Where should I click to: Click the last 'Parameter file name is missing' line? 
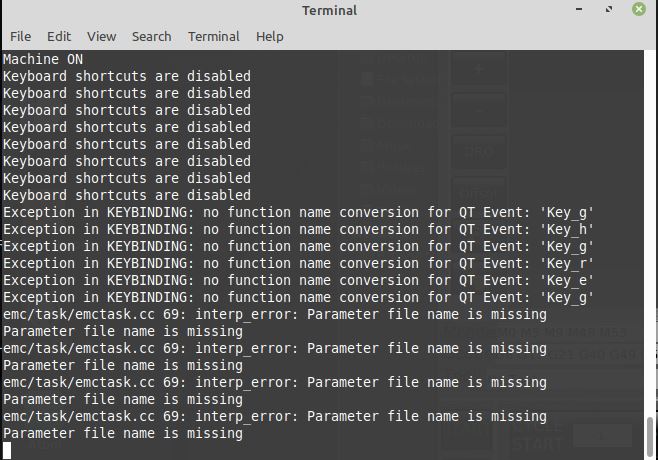(x=123, y=433)
